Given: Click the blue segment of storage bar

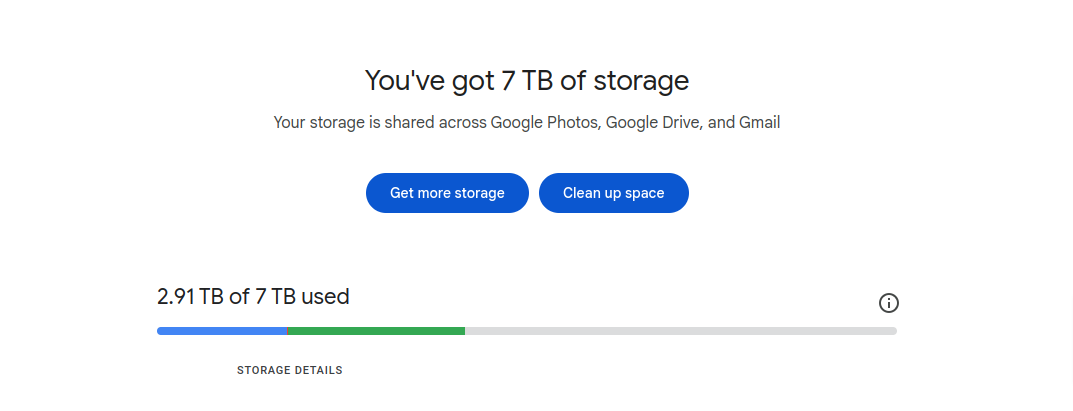Looking at the screenshot, I should 222,331.
